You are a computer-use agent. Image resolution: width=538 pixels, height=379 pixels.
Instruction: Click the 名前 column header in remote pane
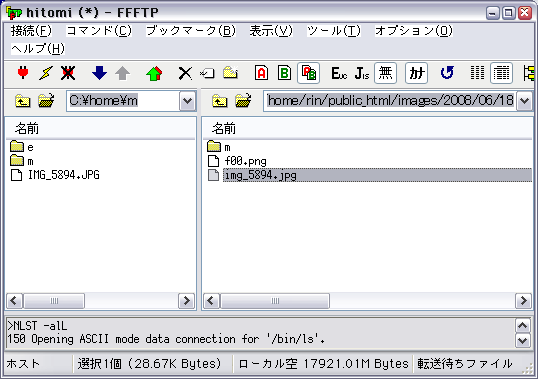click(x=368, y=129)
